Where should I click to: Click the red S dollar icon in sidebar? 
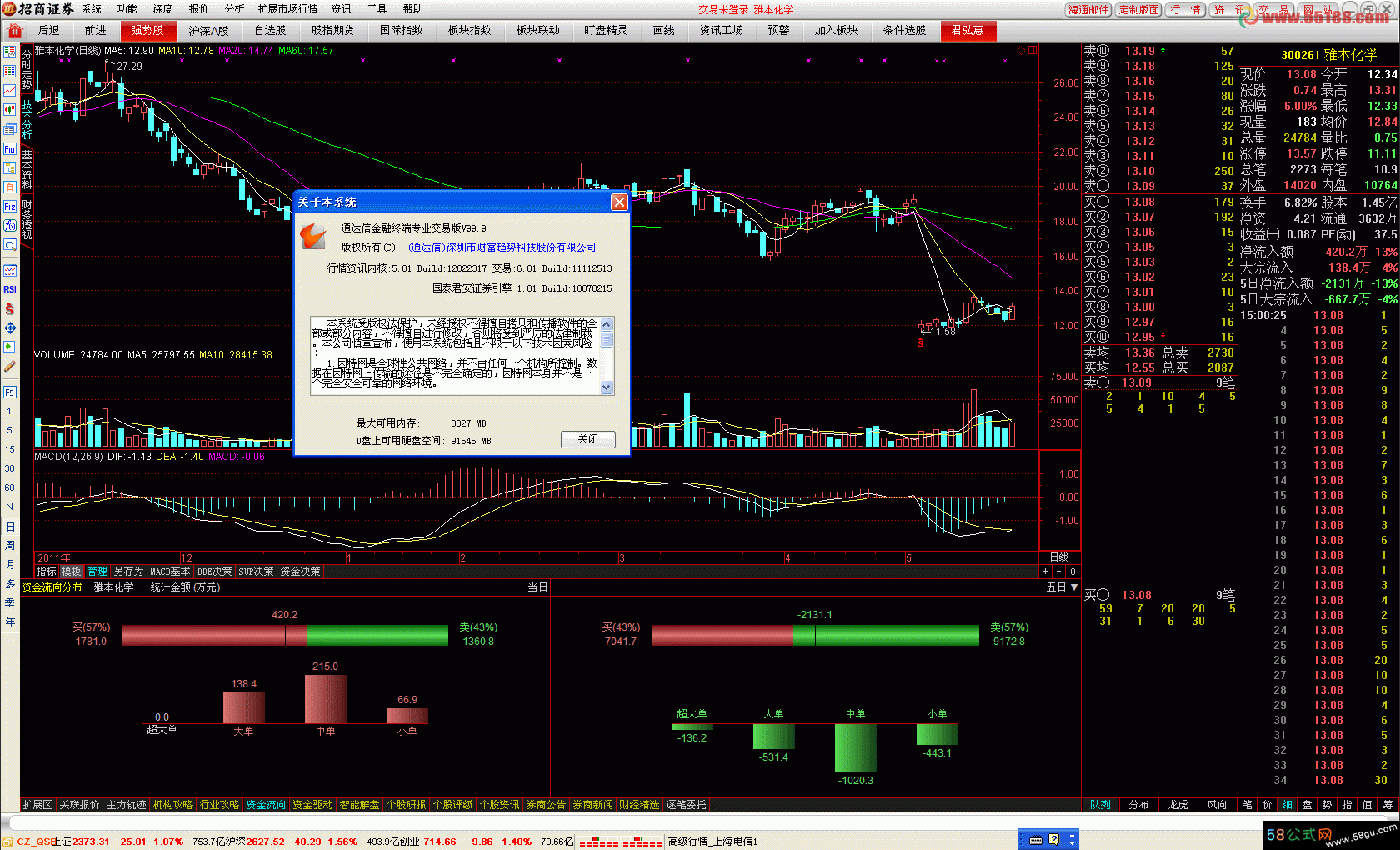click(x=10, y=308)
